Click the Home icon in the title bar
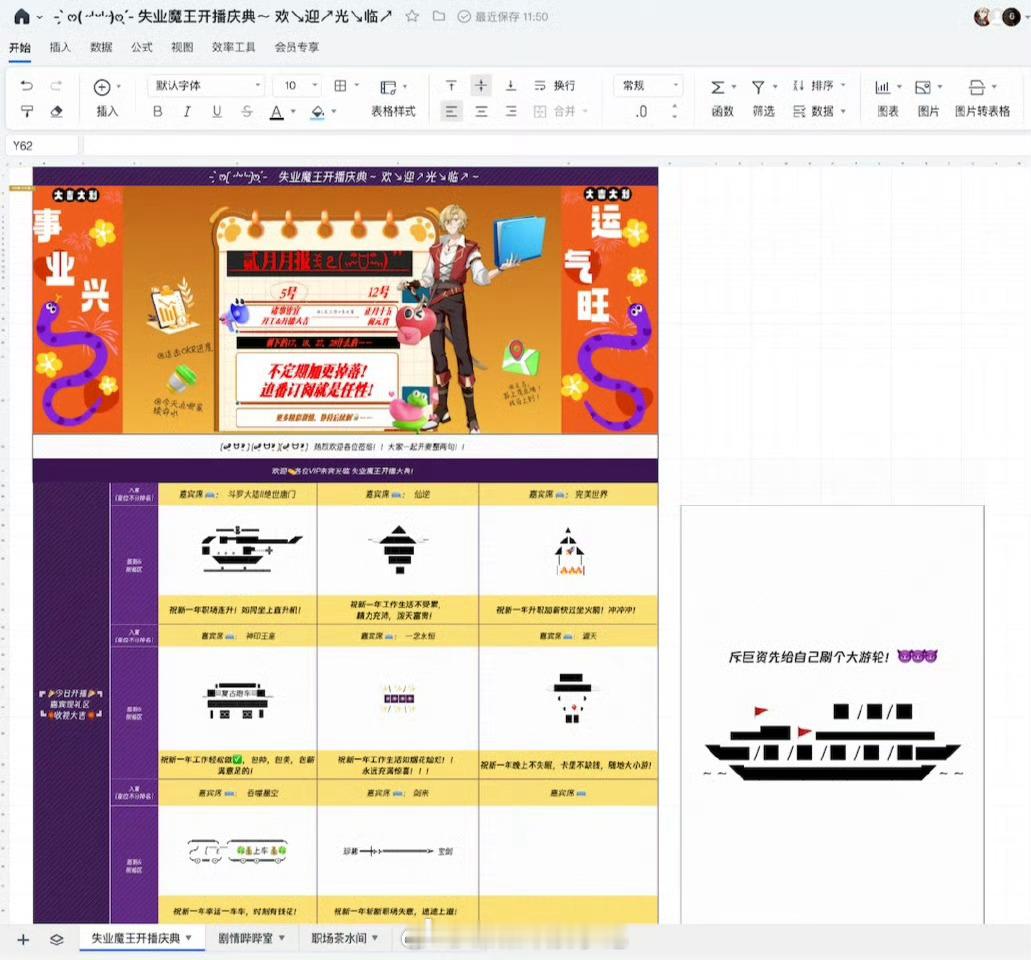 coord(22,16)
